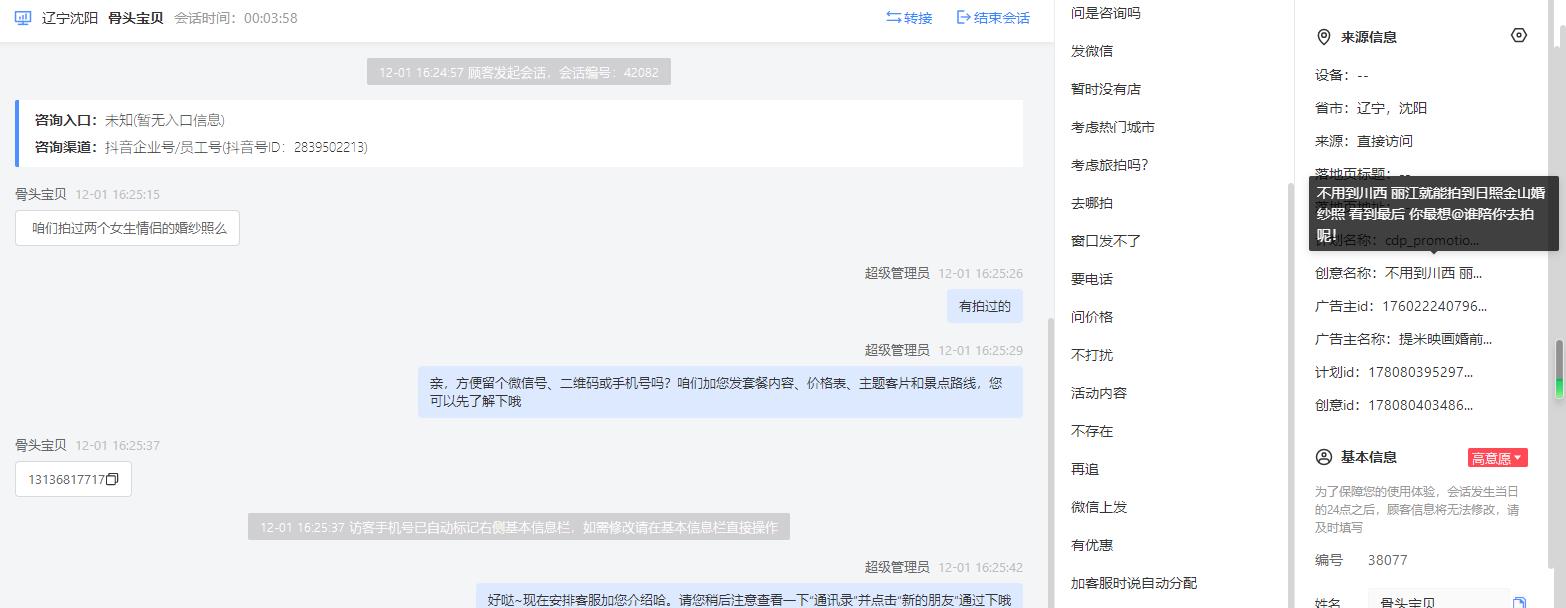This screenshot has width=1566, height=608.
Task: Copy the 姓名 field value icon
Action: point(1519,602)
